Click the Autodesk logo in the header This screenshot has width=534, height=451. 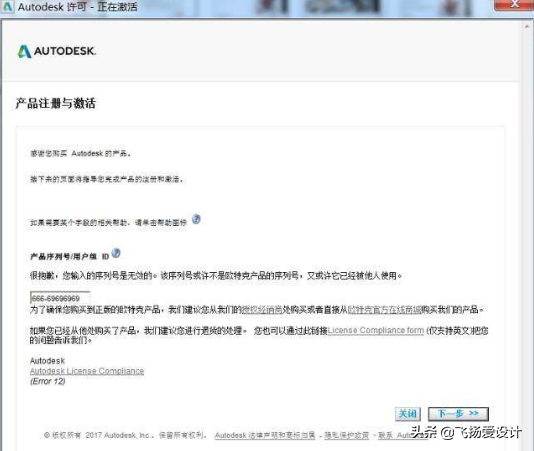[x=57, y=51]
